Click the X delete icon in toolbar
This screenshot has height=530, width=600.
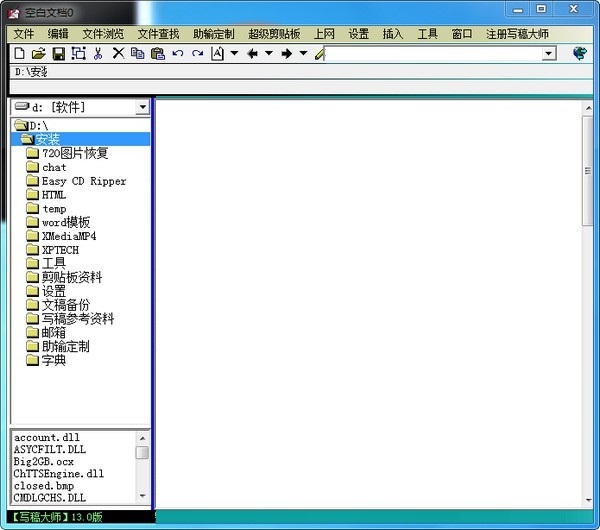click(118, 53)
